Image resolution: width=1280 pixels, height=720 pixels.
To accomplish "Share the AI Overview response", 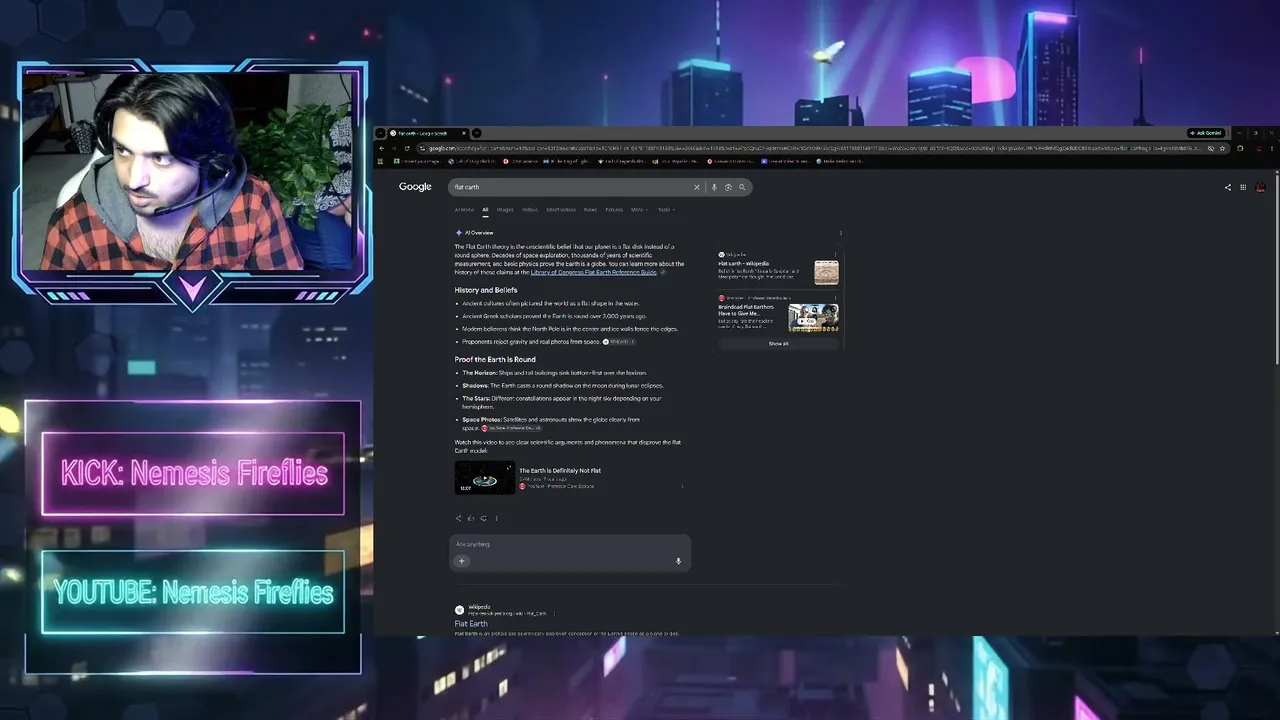I will click(x=459, y=518).
